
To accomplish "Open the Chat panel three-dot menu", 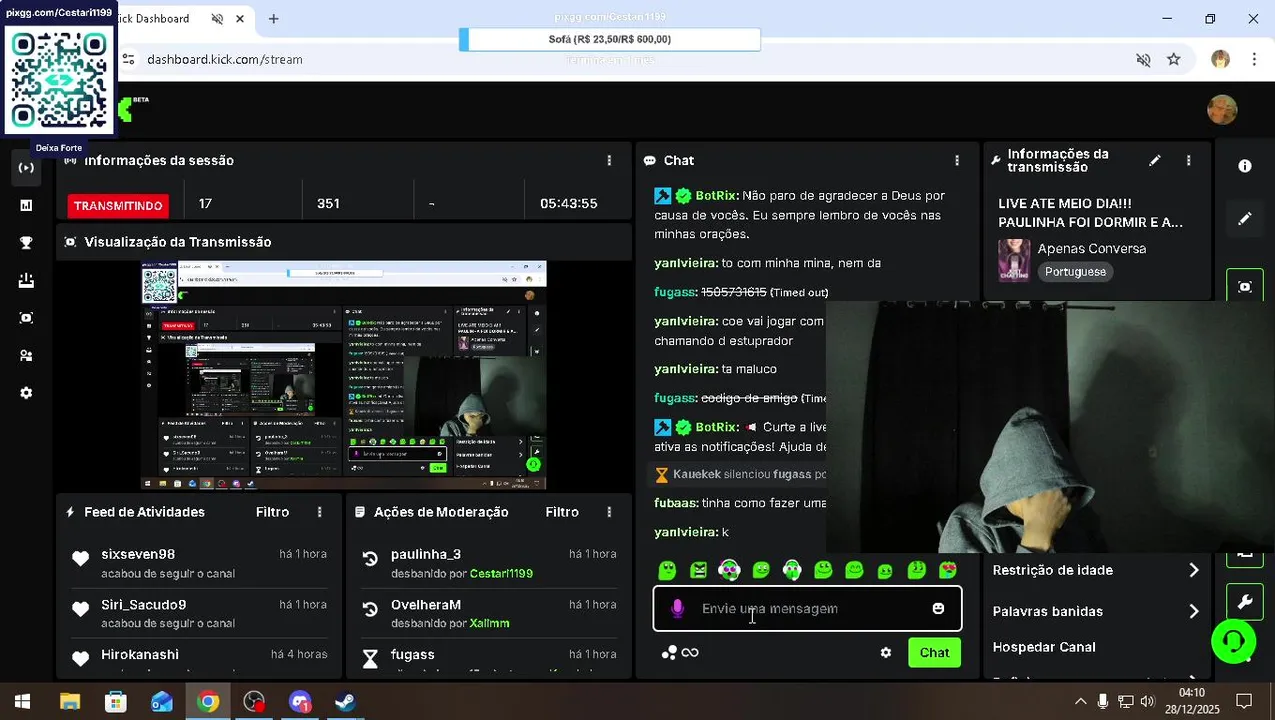I will pyautogui.click(x=957, y=160).
